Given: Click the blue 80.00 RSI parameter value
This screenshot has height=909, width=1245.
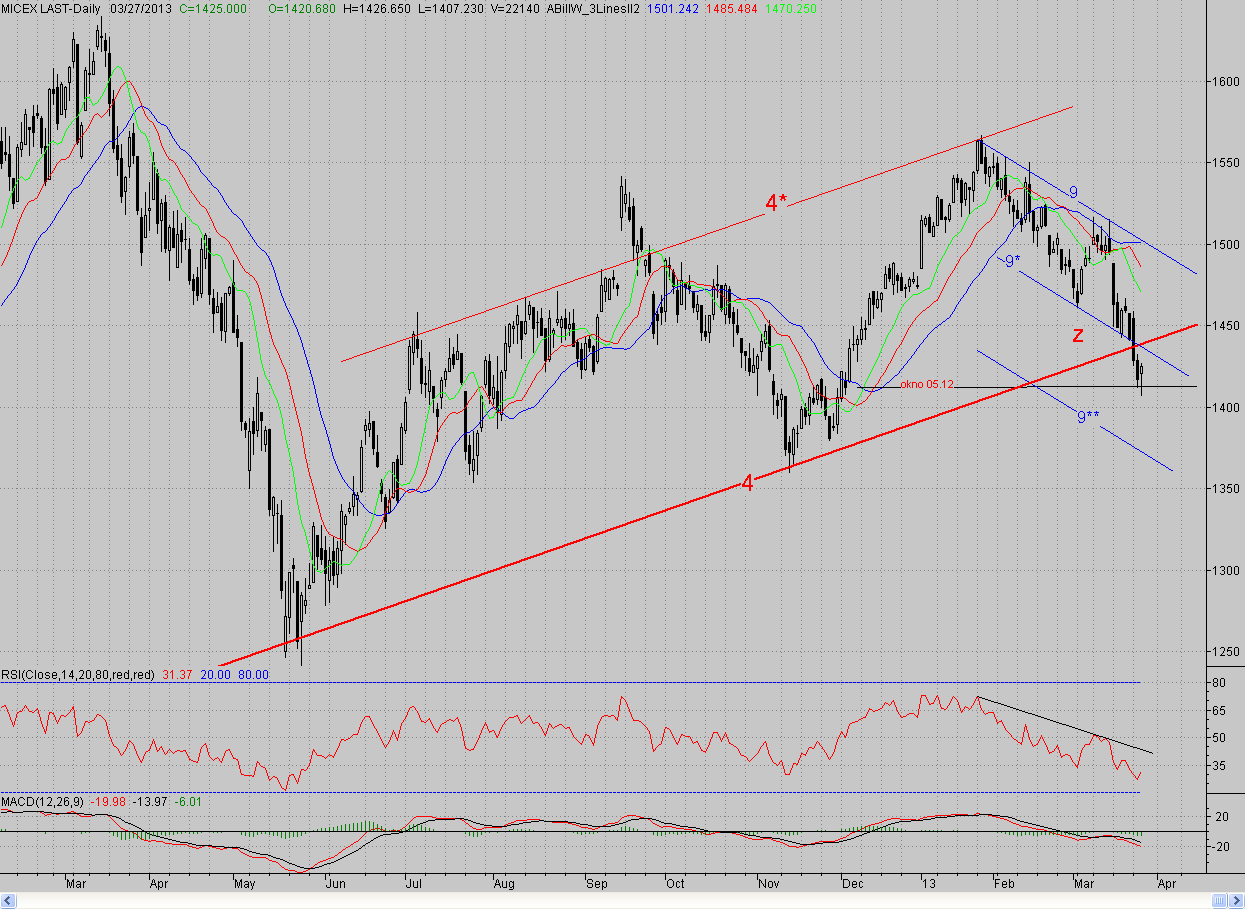Looking at the screenshot, I should click(253, 675).
